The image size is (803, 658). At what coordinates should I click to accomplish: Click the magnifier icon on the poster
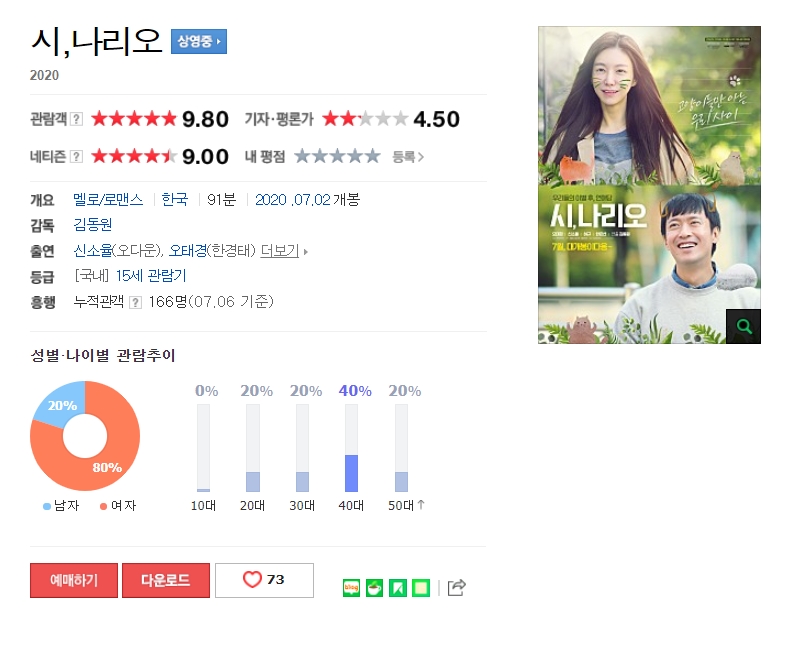pos(743,326)
